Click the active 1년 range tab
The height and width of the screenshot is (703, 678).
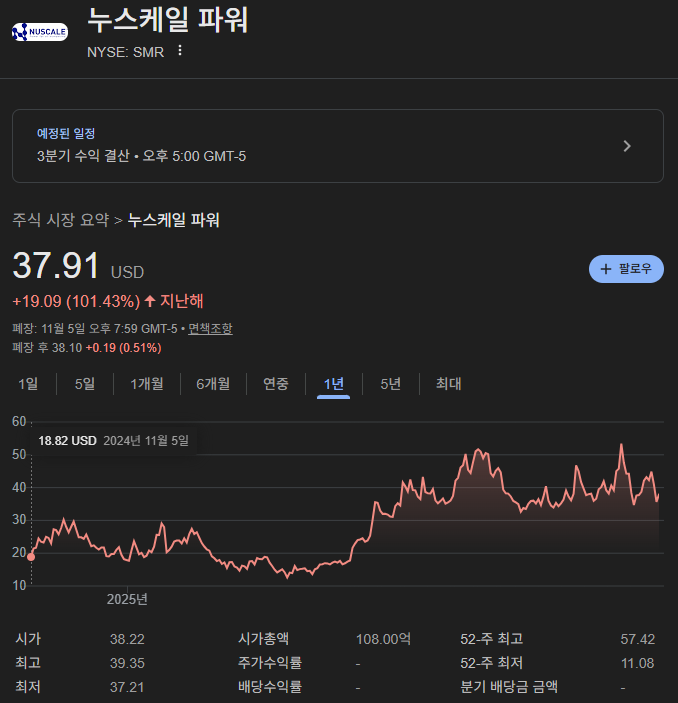click(x=333, y=383)
